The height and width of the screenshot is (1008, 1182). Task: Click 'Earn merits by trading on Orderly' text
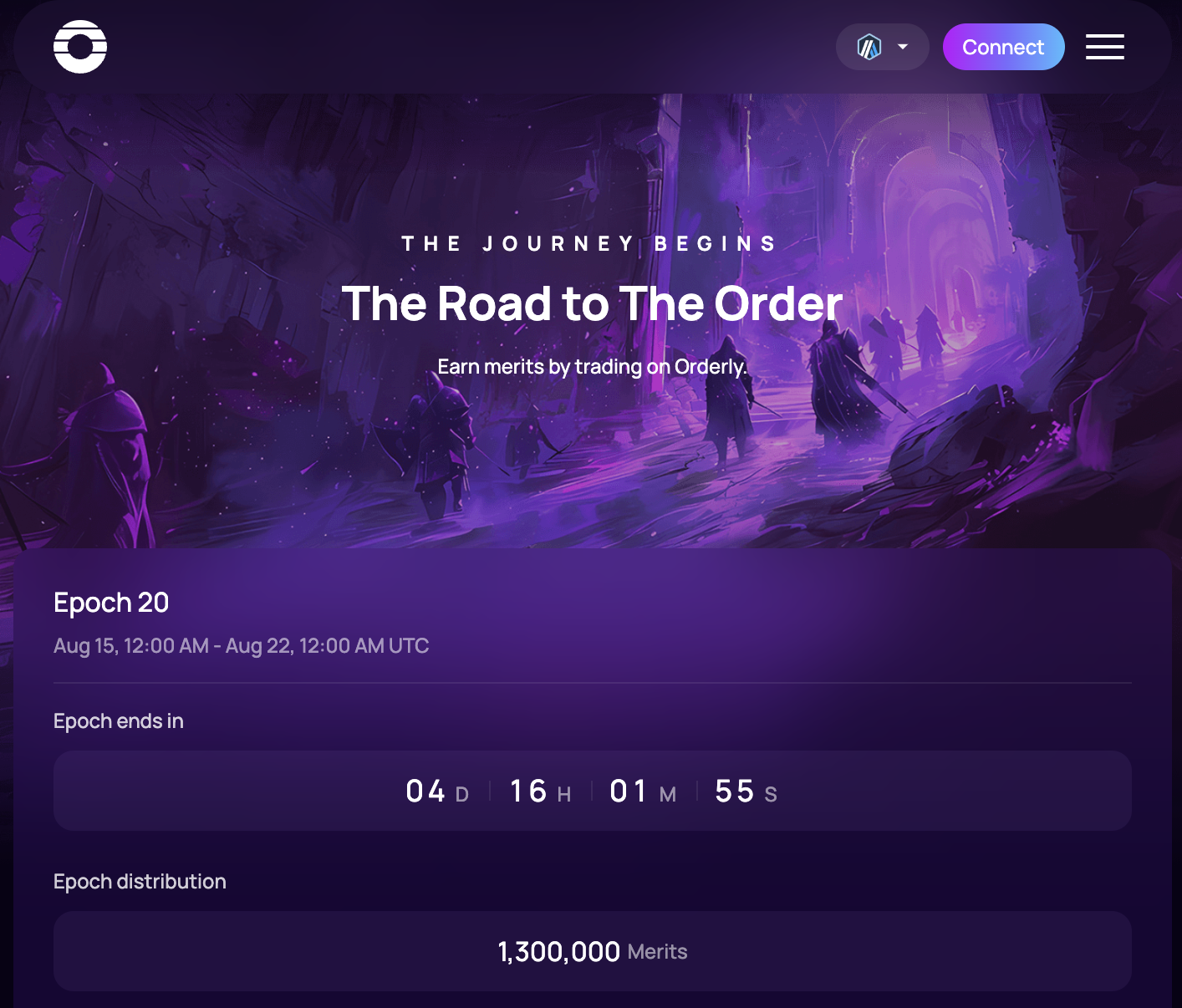592,367
